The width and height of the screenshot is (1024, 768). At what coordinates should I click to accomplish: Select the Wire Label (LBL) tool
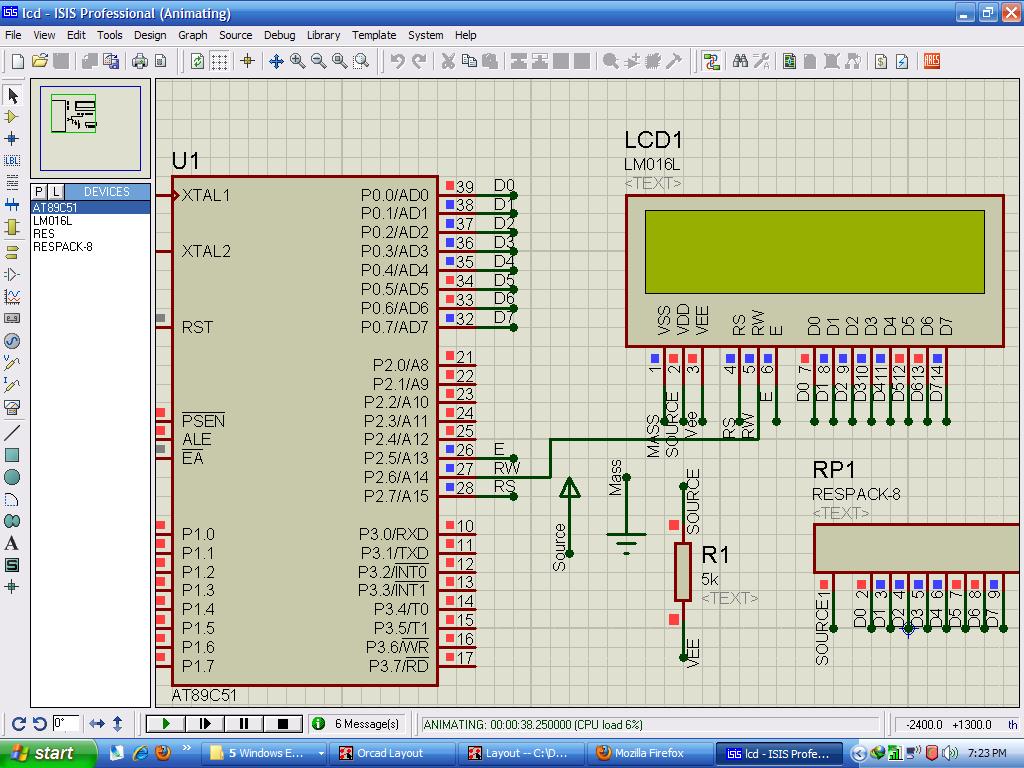point(12,160)
